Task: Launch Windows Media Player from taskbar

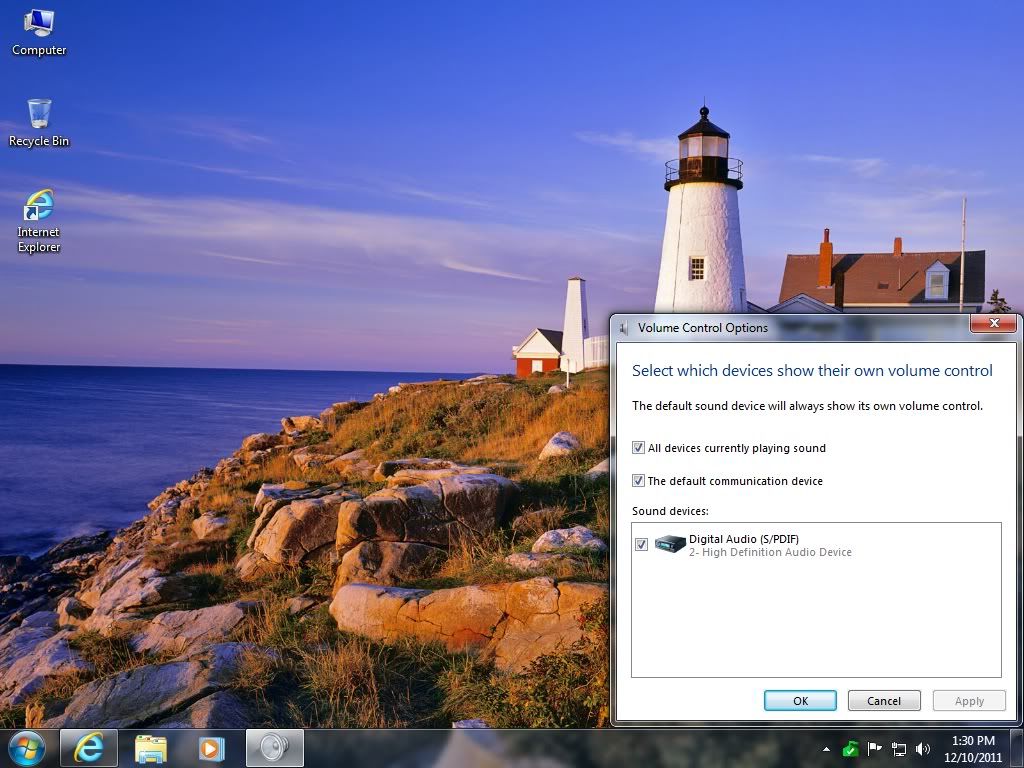Action: coord(211,748)
